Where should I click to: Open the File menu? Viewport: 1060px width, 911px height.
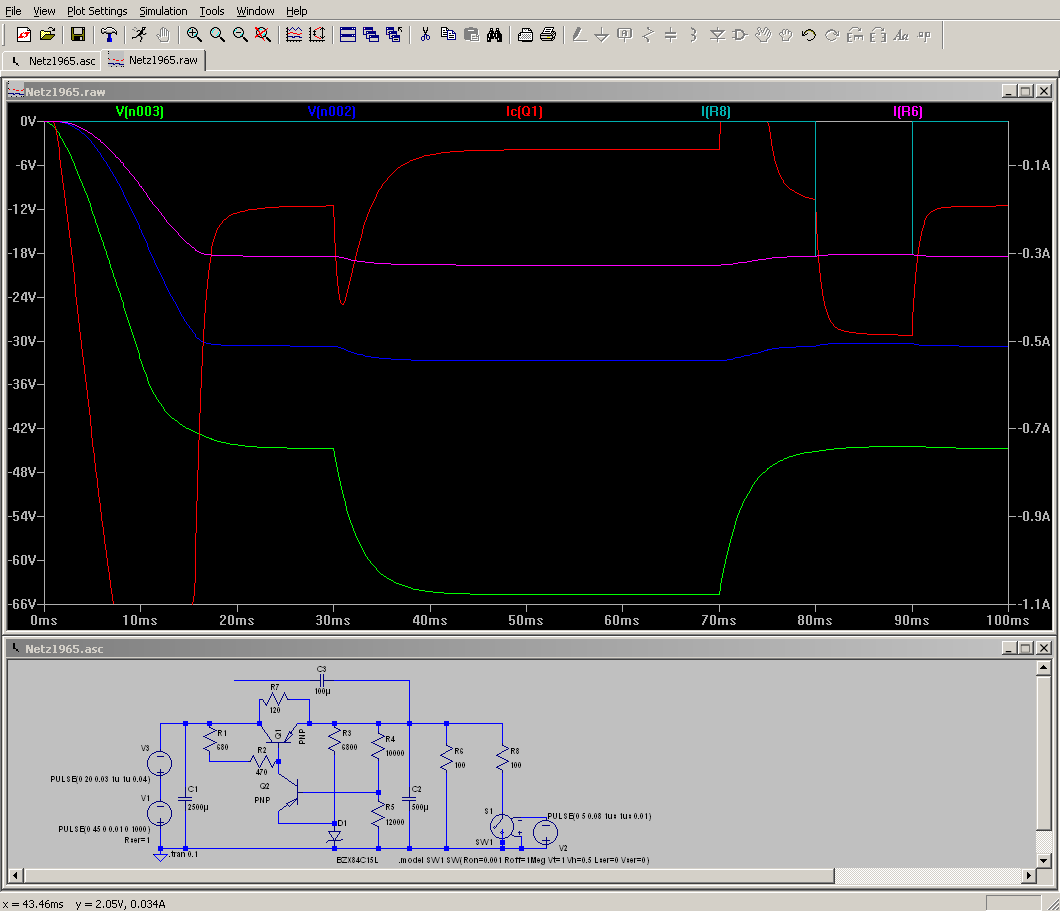[13, 11]
